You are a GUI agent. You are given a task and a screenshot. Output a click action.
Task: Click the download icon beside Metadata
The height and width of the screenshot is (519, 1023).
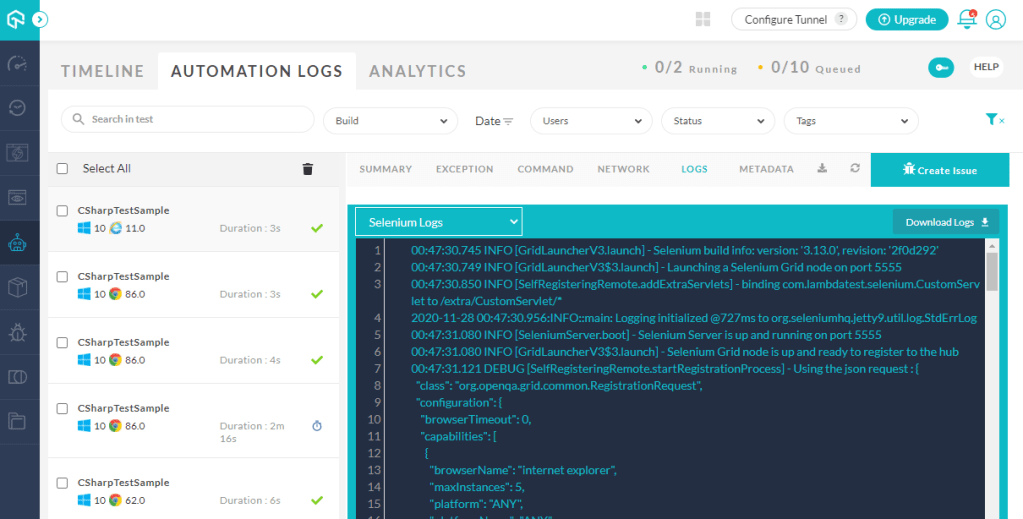(x=822, y=169)
